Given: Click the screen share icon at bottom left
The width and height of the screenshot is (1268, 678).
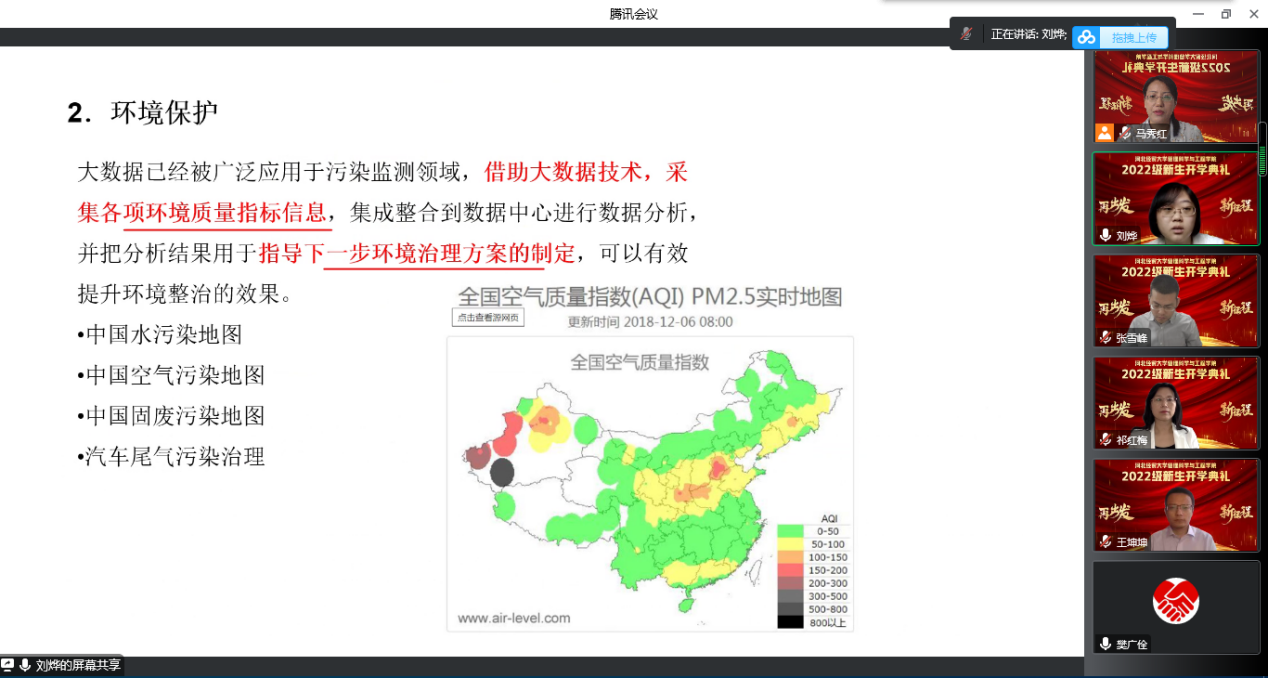Looking at the screenshot, I should 8,665.
